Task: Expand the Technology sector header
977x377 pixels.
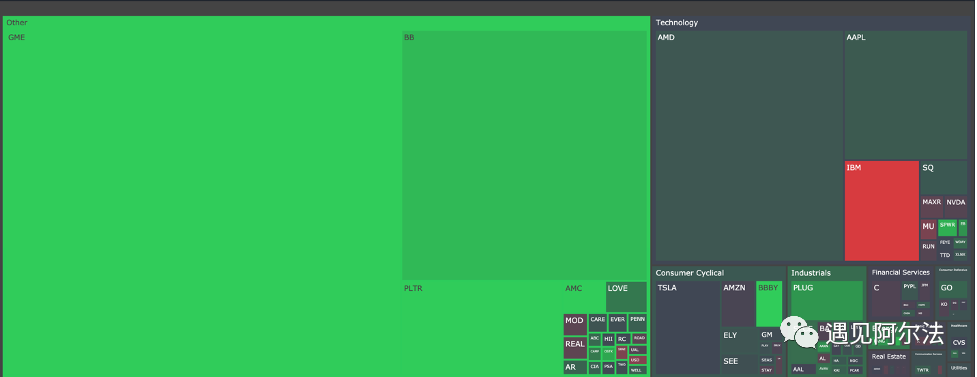Action: pos(677,22)
